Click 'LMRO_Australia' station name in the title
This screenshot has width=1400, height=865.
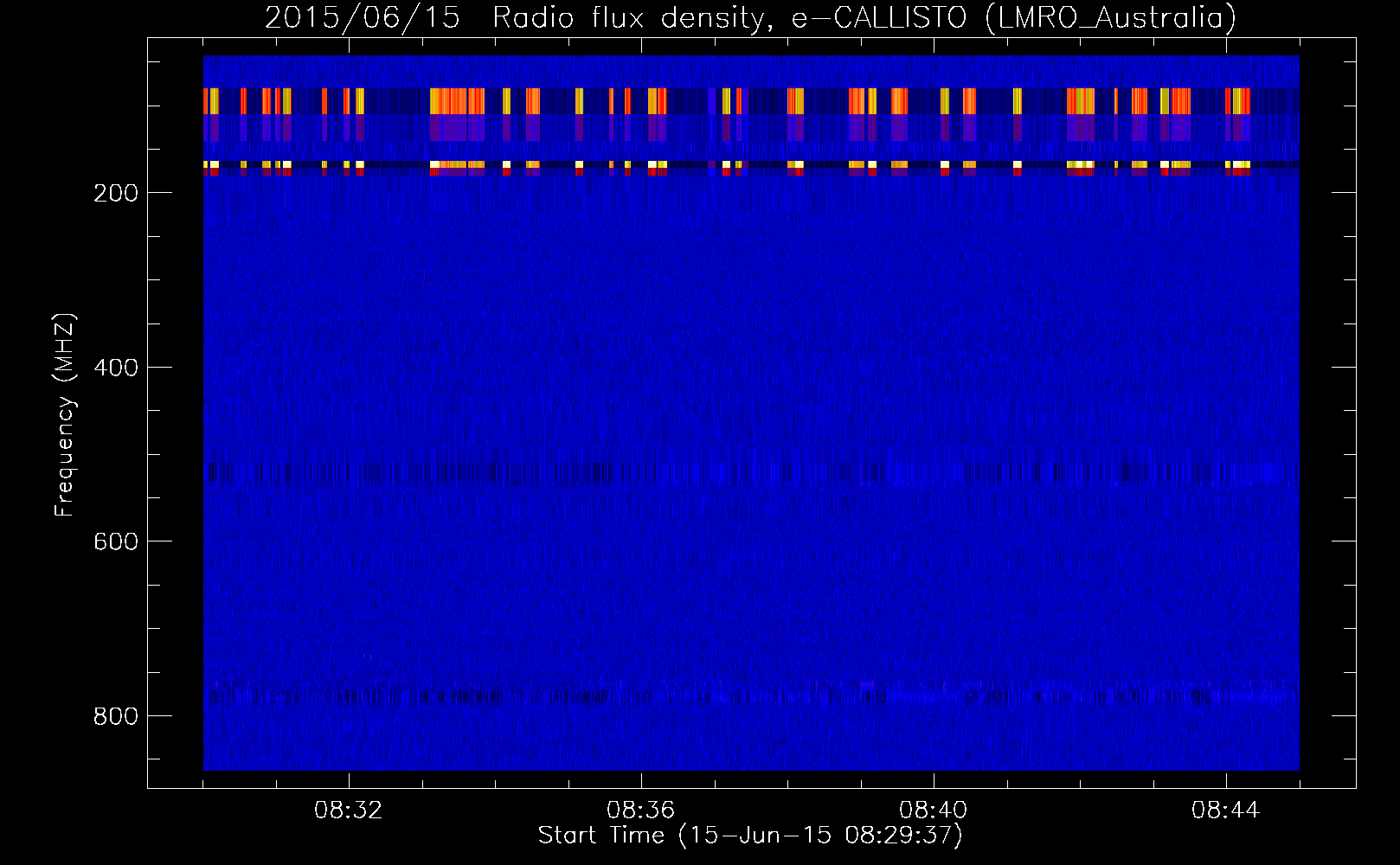point(1111,18)
